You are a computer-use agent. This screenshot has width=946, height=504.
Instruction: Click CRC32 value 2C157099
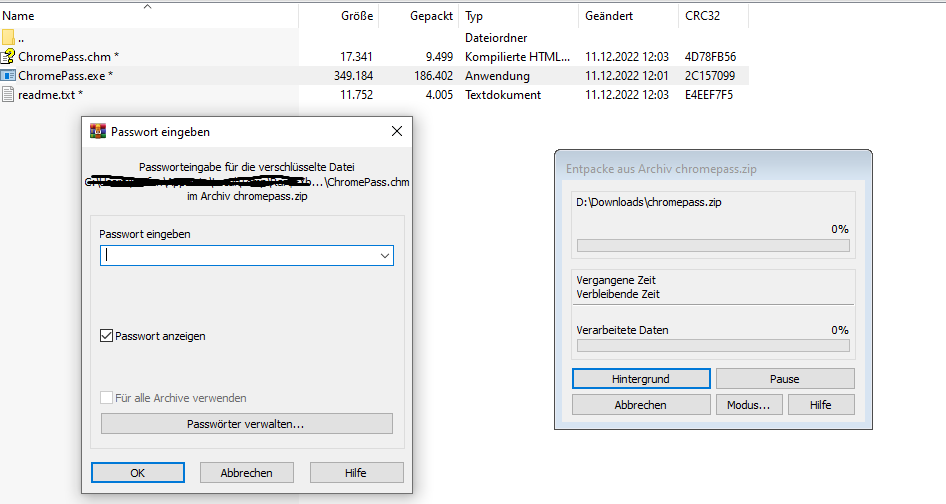tap(710, 76)
